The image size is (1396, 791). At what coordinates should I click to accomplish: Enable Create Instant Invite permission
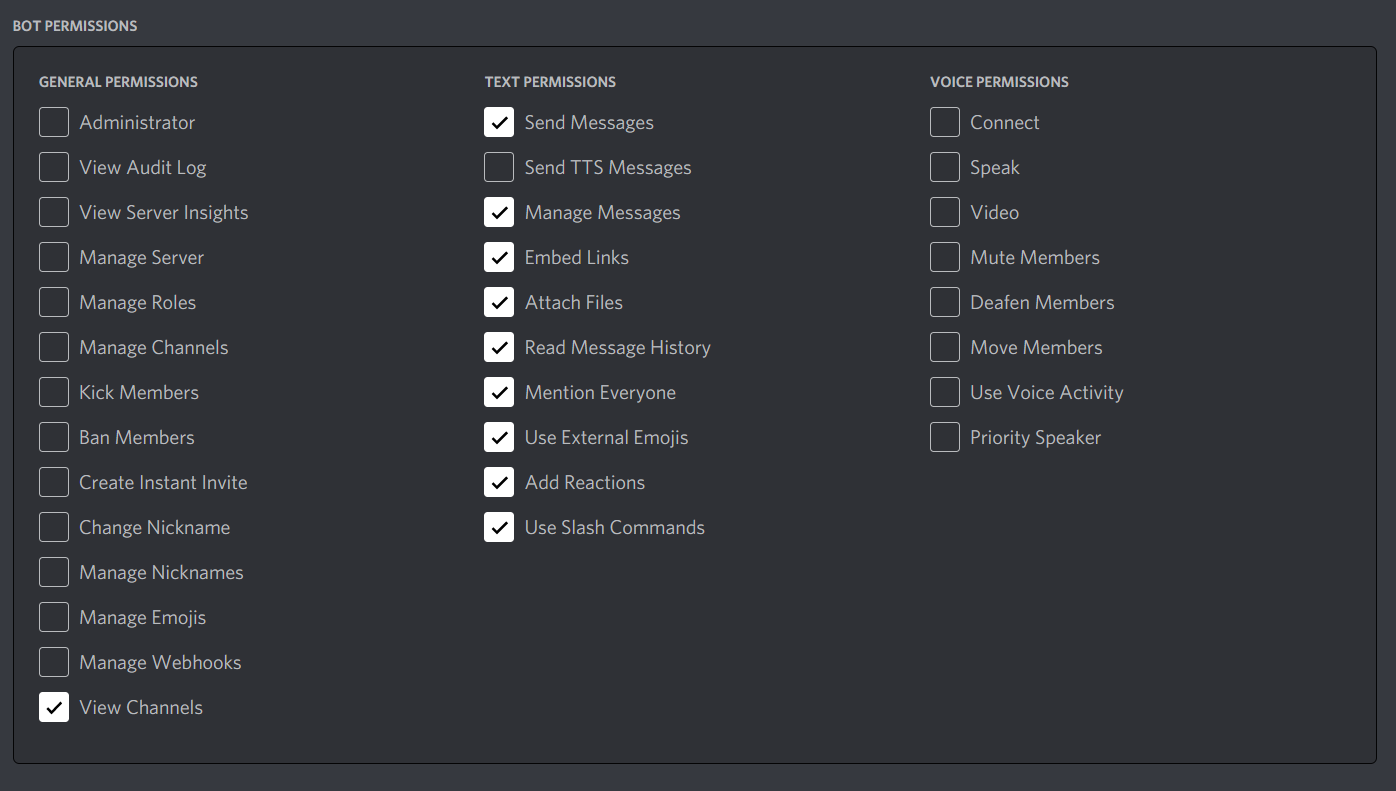(54, 482)
